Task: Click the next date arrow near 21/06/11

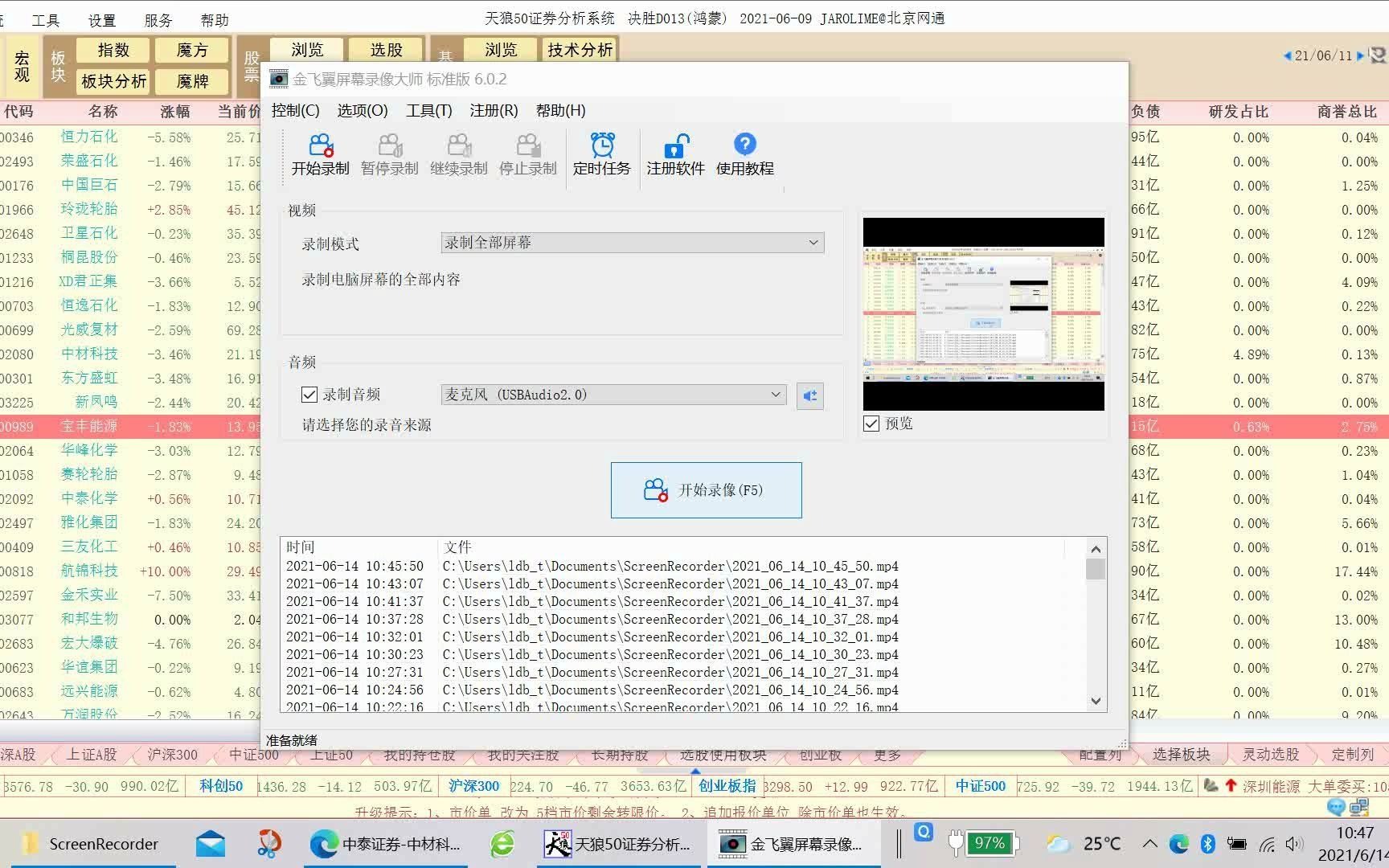Action: pos(1360,55)
